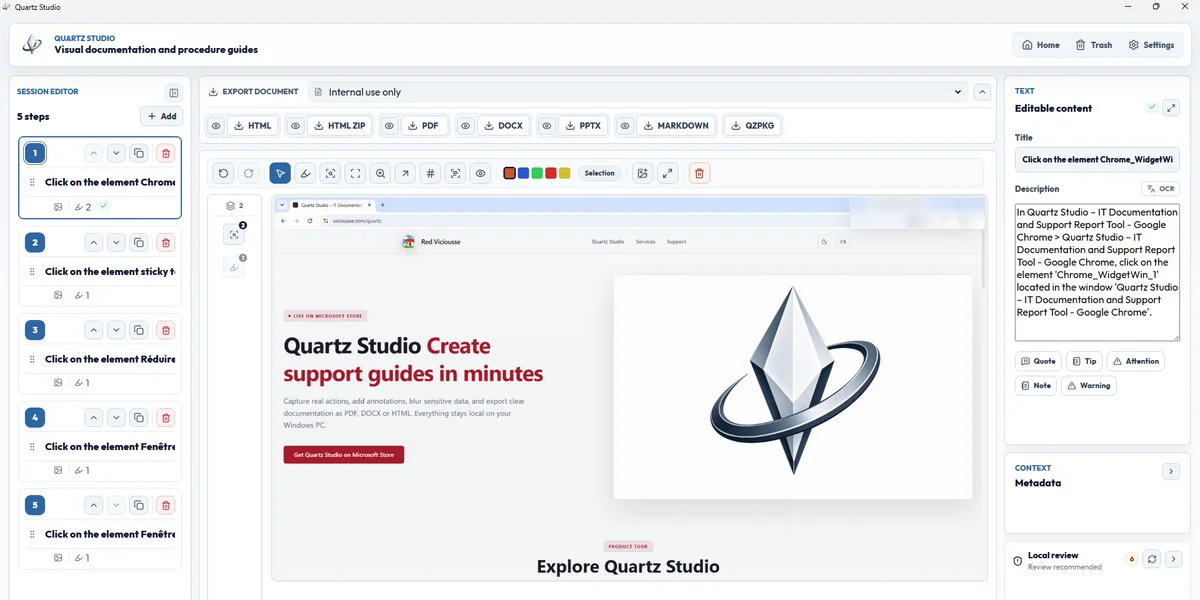Delete annotation with red trash in toolbar

coord(699,173)
